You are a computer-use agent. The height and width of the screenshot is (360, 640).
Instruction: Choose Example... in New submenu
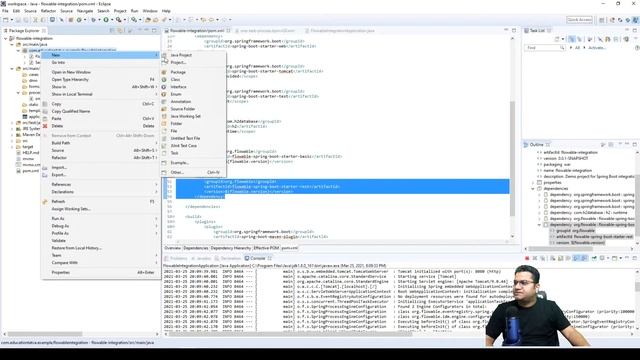[x=180, y=163]
